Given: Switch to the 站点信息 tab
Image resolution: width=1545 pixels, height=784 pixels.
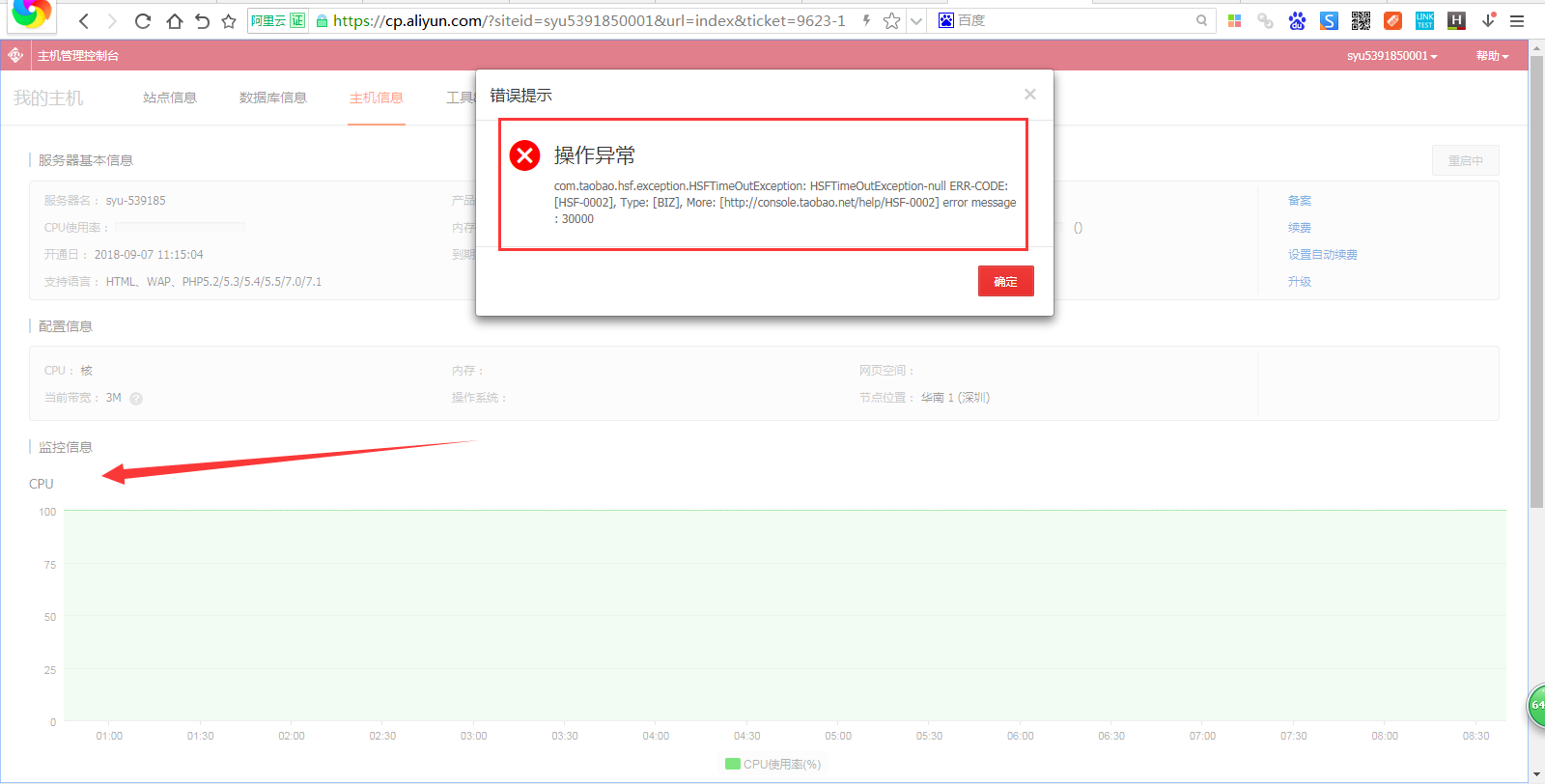Looking at the screenshot, I should point(170,98).
